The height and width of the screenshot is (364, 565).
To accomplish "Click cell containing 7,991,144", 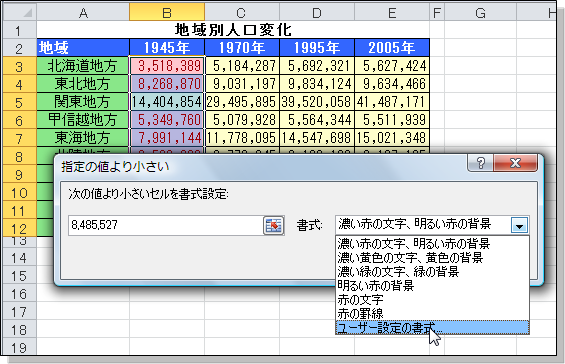I will [167, 138].
